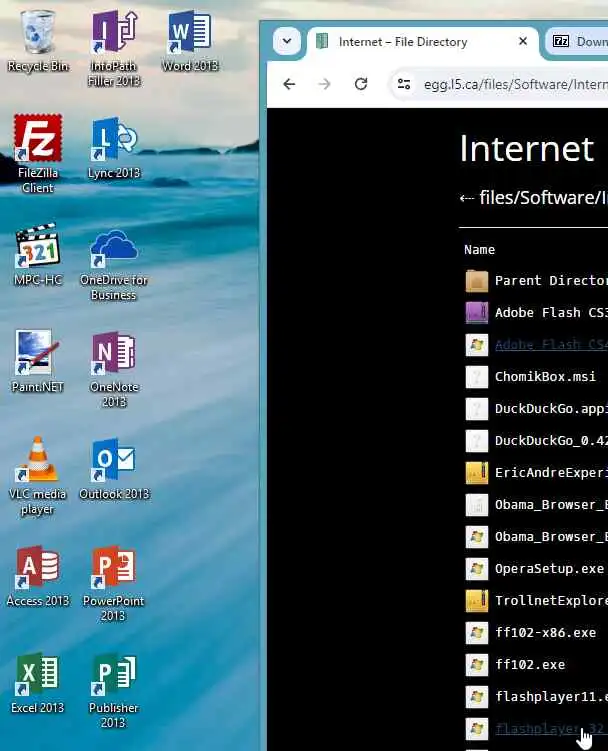Click the browser back arrow

[289, 84]
